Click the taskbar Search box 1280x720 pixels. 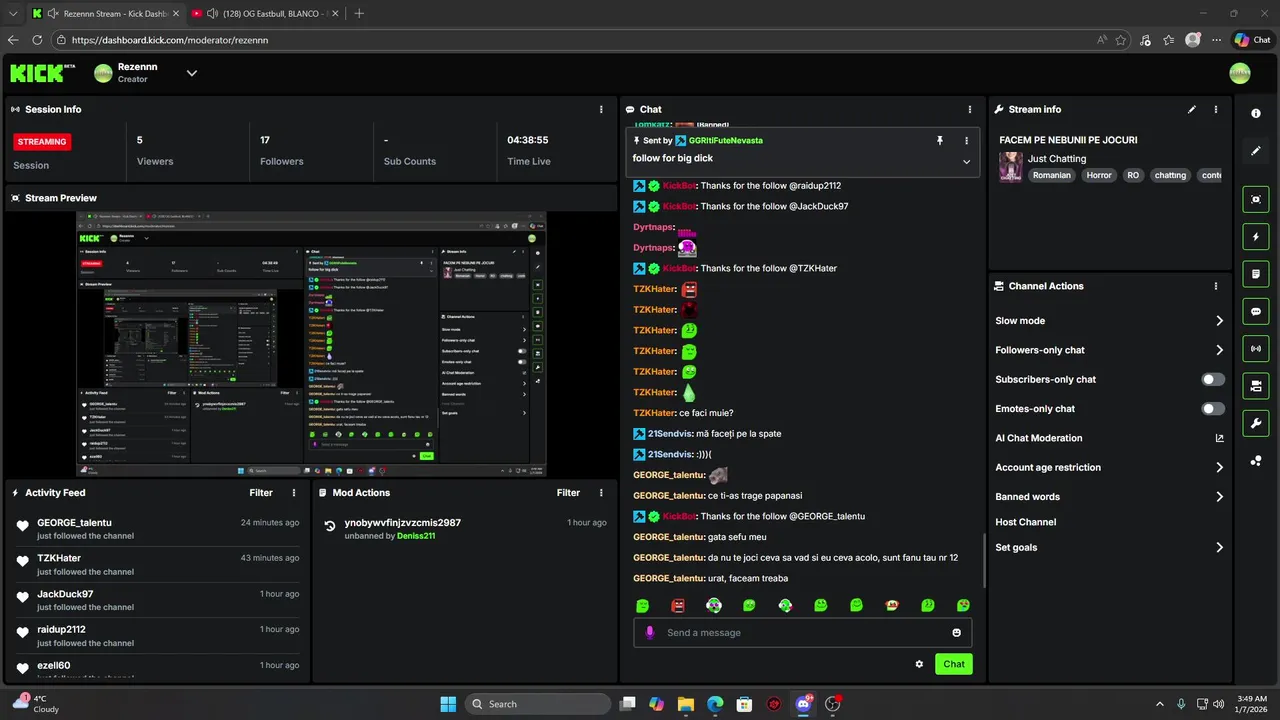(539, 704)
